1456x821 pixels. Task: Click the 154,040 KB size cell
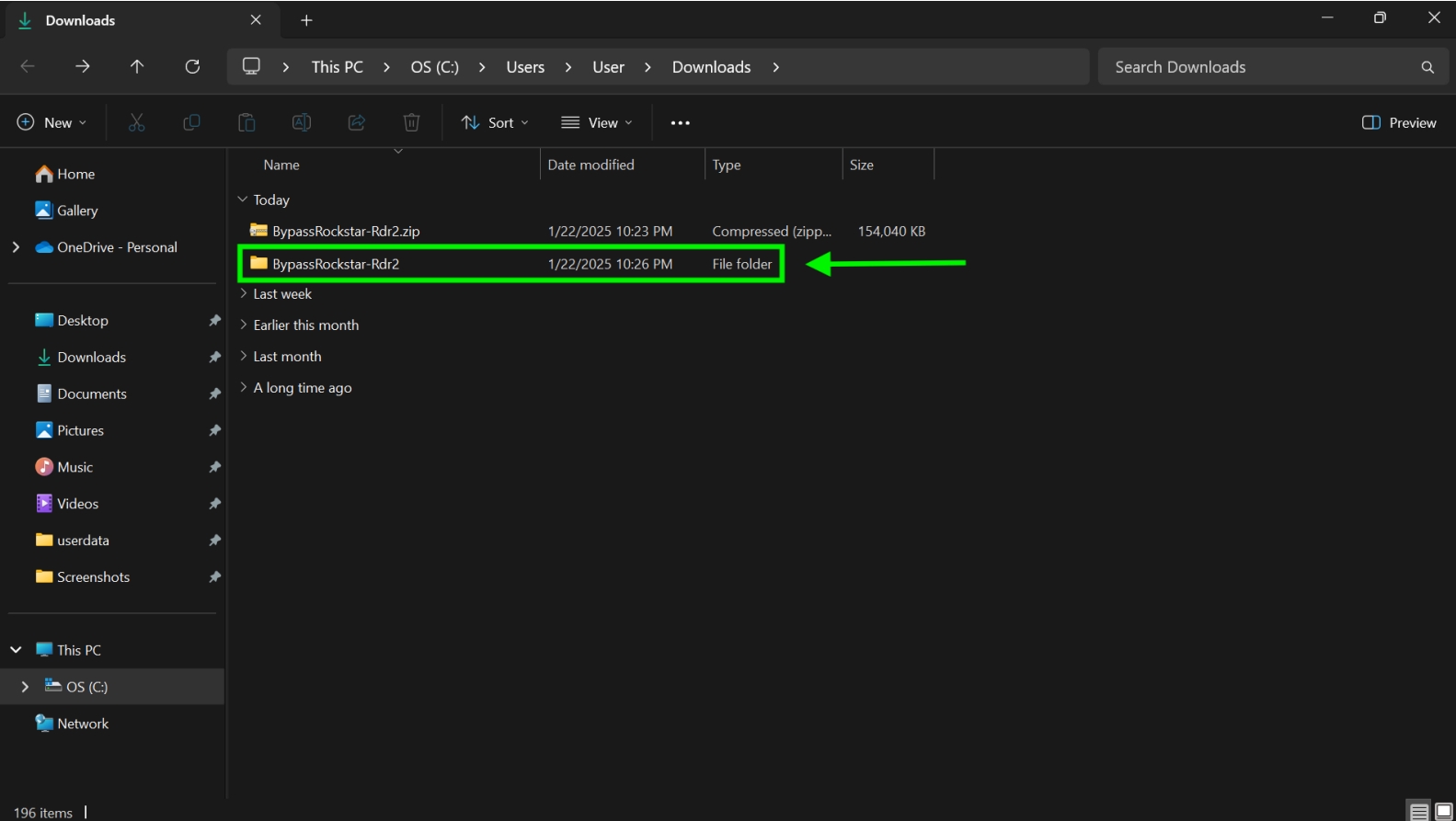tap(891, 231)
